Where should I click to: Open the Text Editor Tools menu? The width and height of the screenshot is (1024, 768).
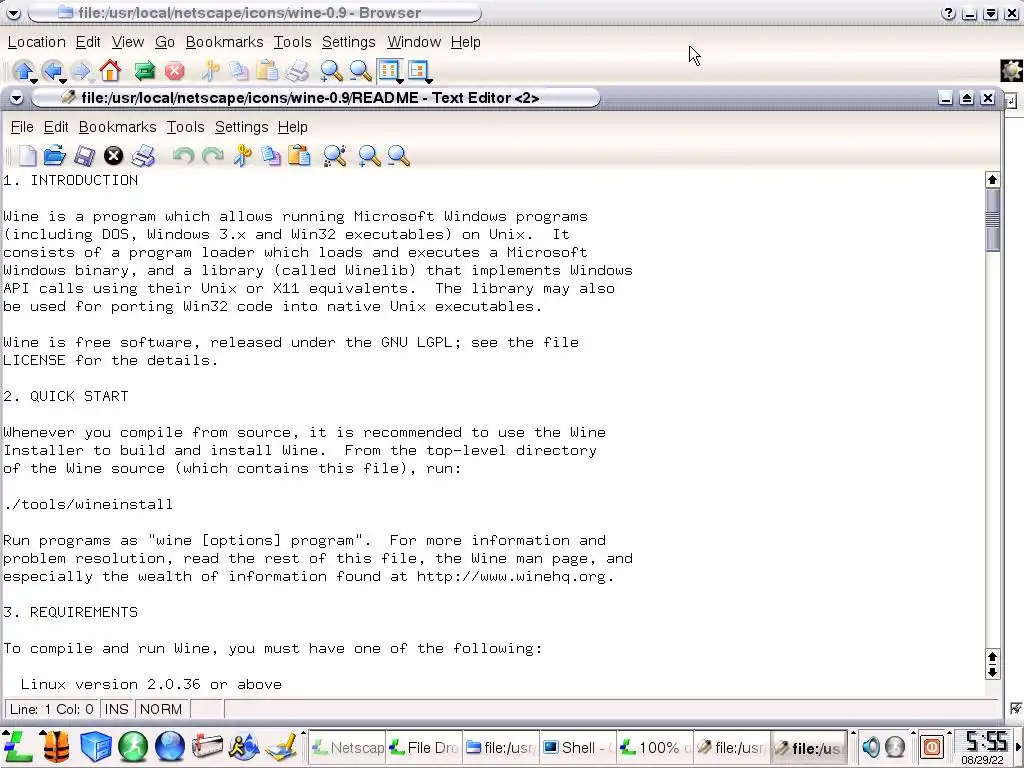pyautogui.click(x=185, y=127)
